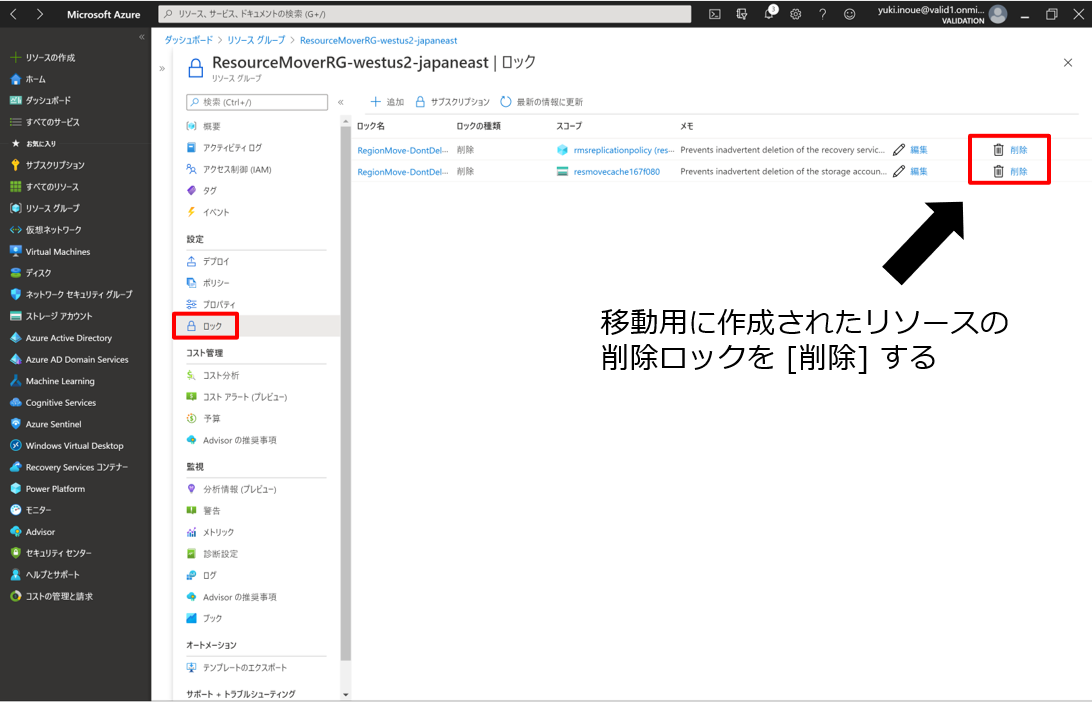Image resolution: width=1092 pixels, height=702 pixels.
Task: Open すべてのリソース in sidebar
Action: coord(45,187)
